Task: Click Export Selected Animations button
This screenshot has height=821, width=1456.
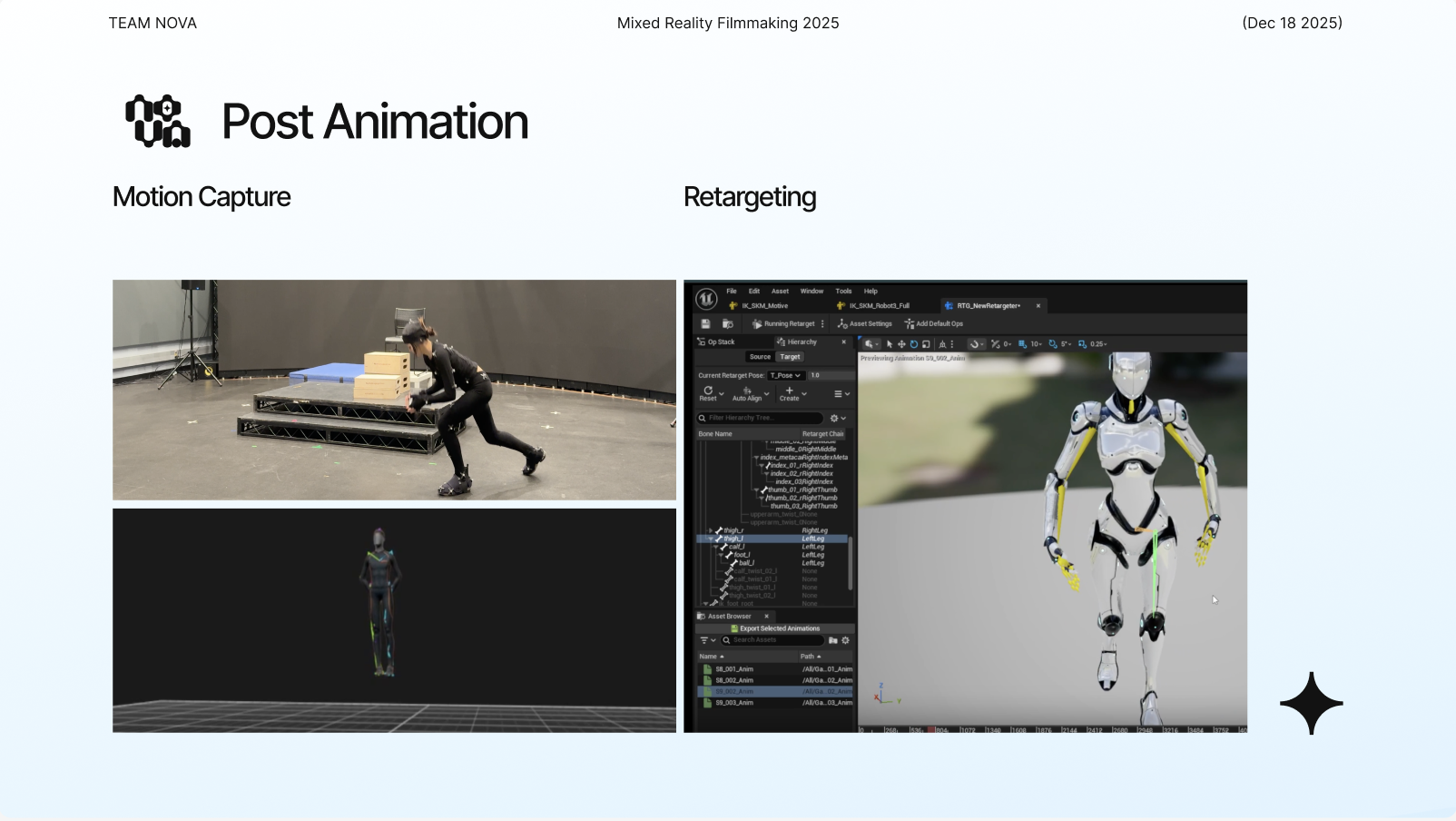Action: pyautogui.click(x=775, y=628)
